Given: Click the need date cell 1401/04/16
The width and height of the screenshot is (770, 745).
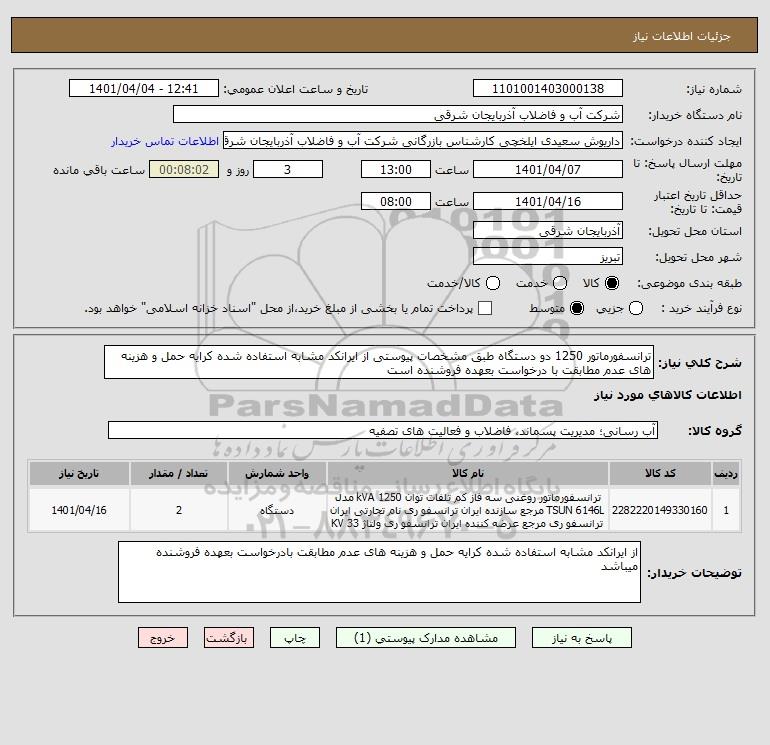Looking at the screenshot, I should pyautogui.click(x=79, y=510).
